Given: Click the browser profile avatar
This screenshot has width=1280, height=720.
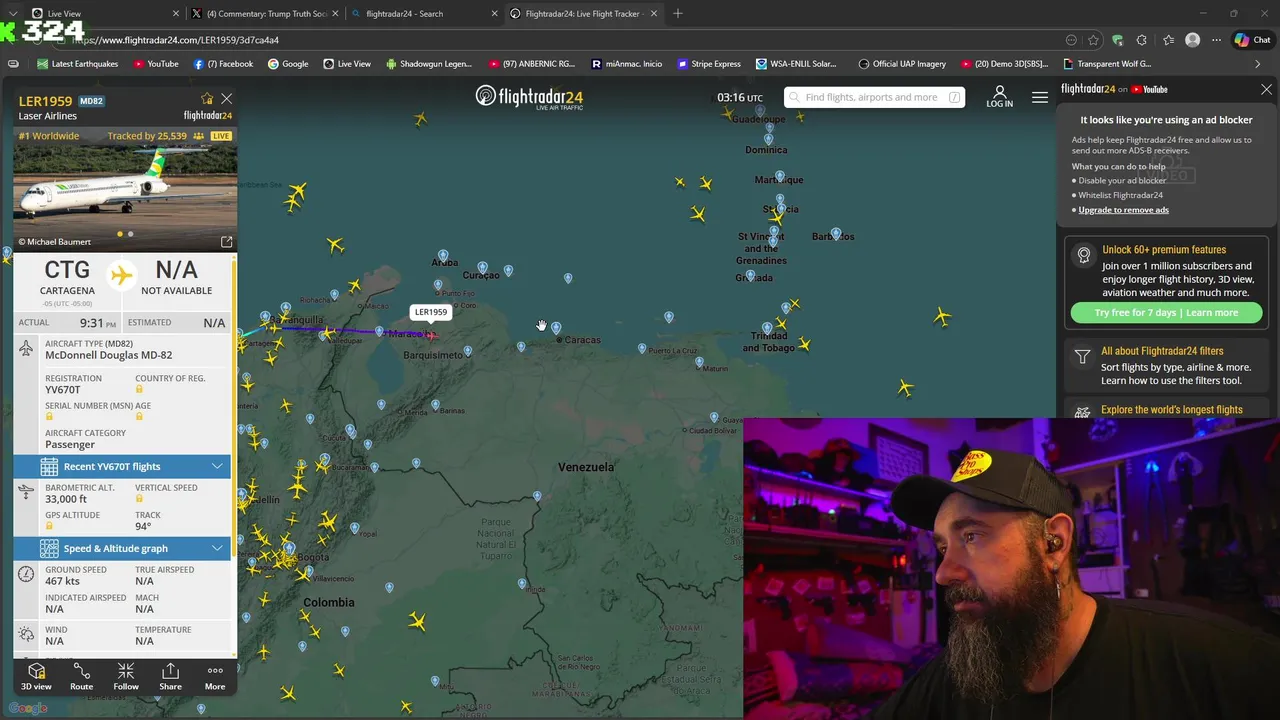Looking at the screenshot, I should (1192, 40).
